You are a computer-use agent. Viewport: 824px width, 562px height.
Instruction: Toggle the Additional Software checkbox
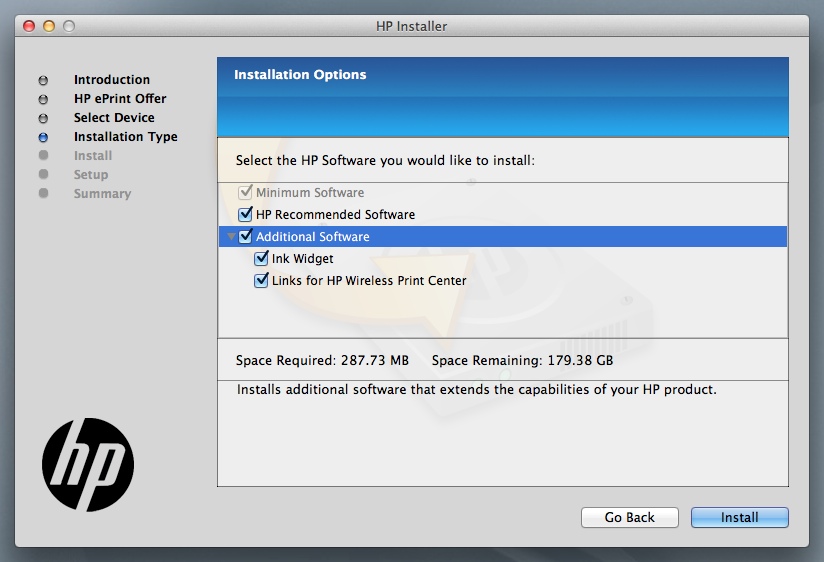[245, 237]
